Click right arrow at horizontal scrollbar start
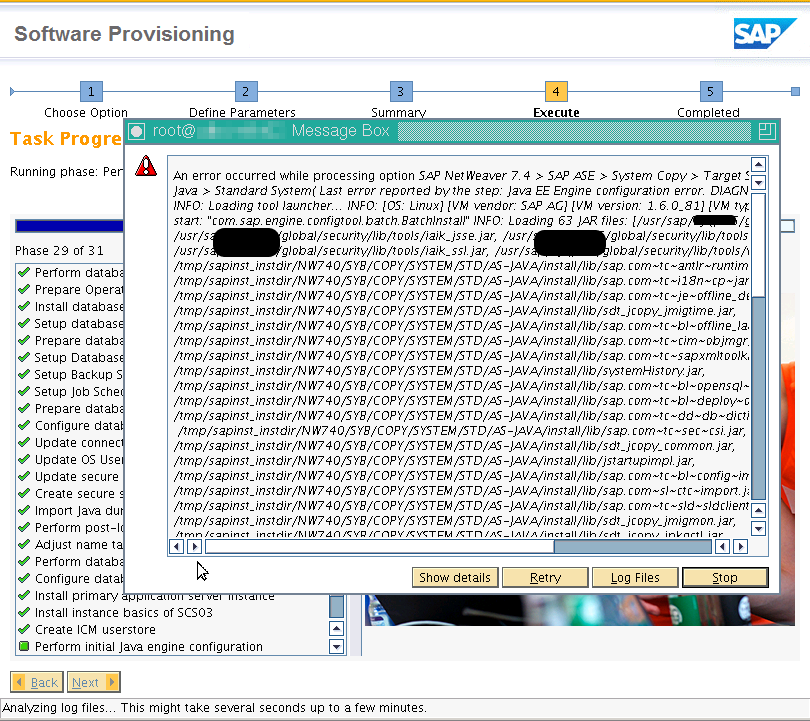 [x=194, y=546]
